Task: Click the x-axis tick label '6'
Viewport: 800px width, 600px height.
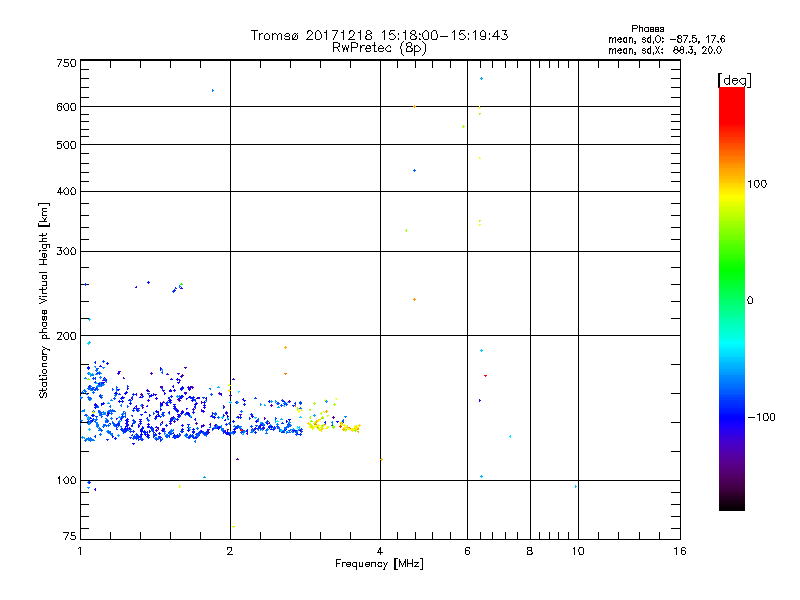Action: [x=467, y=551]
